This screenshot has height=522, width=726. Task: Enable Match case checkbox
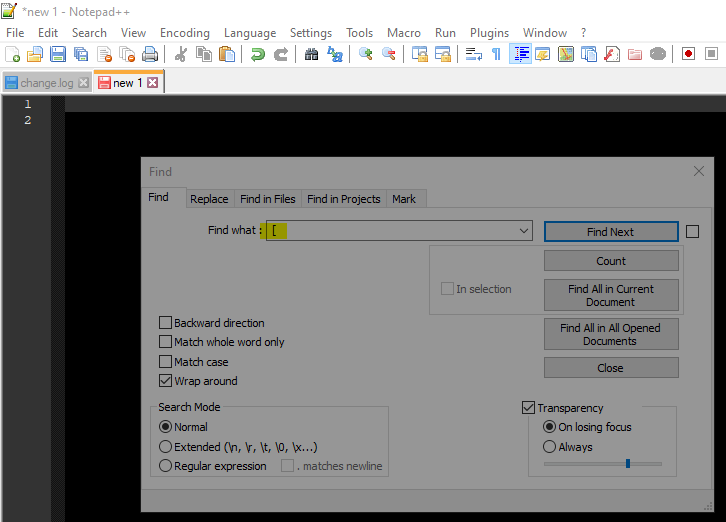click(x=165, y=361)
